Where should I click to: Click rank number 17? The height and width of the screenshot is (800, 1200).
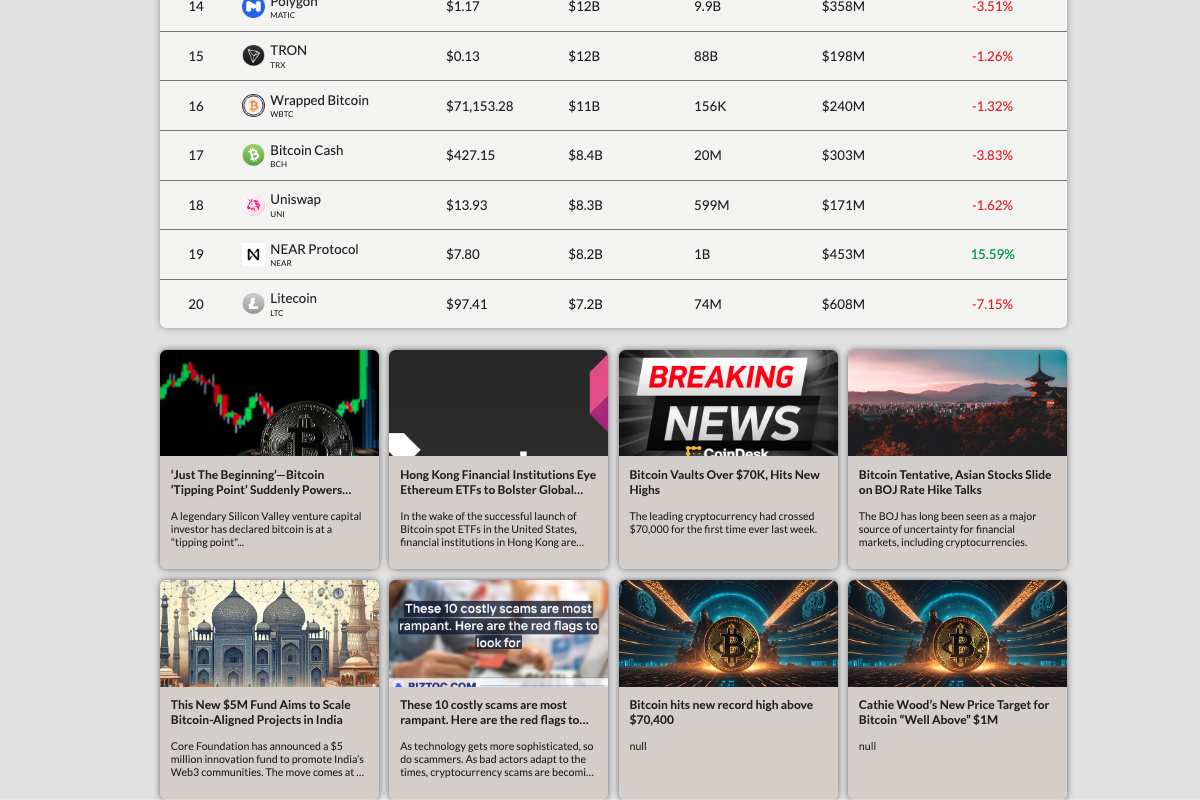(196, 155)
